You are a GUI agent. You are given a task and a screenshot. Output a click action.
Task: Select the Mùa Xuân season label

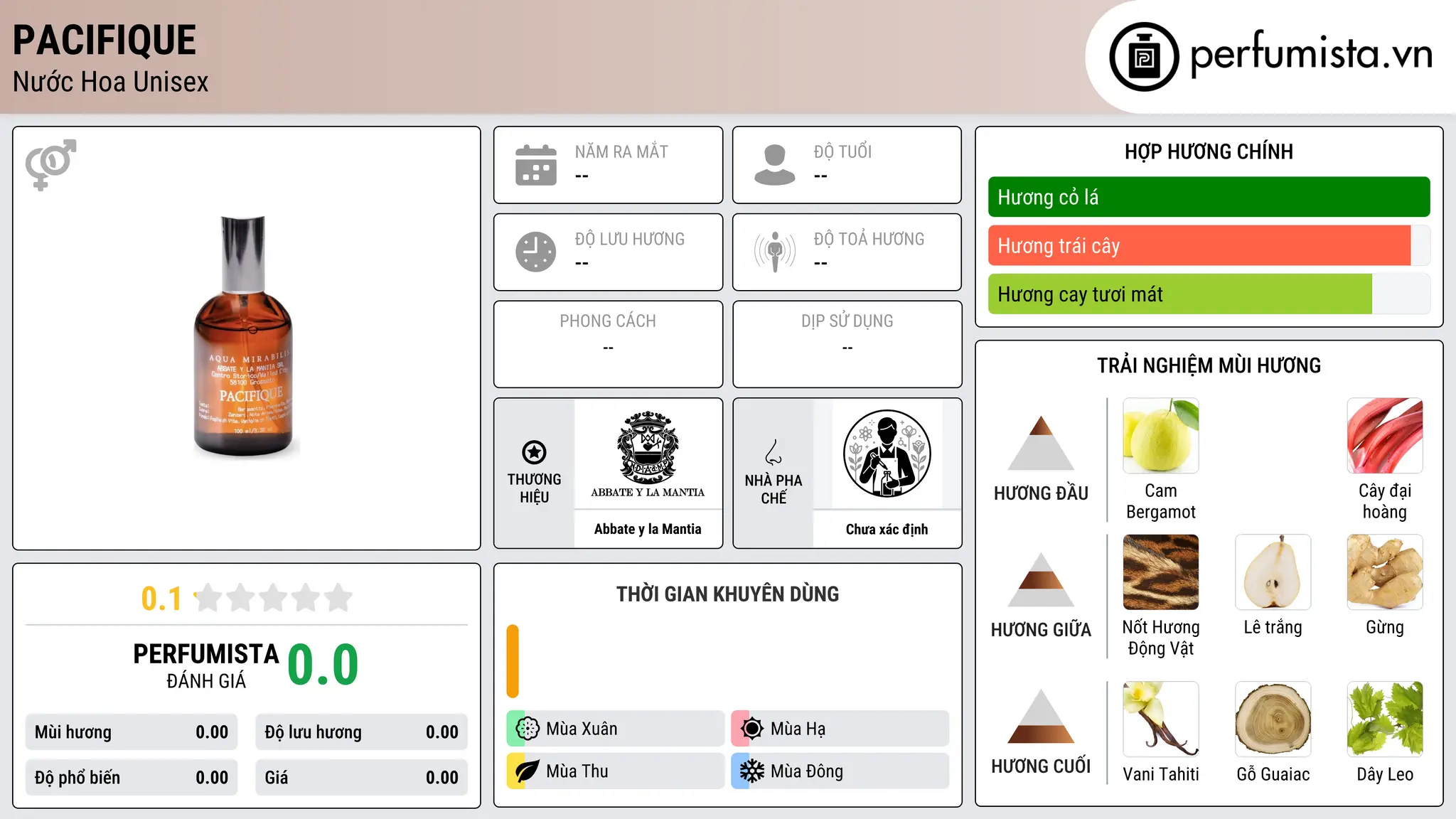pyautogui.click(x=616, y=729)
